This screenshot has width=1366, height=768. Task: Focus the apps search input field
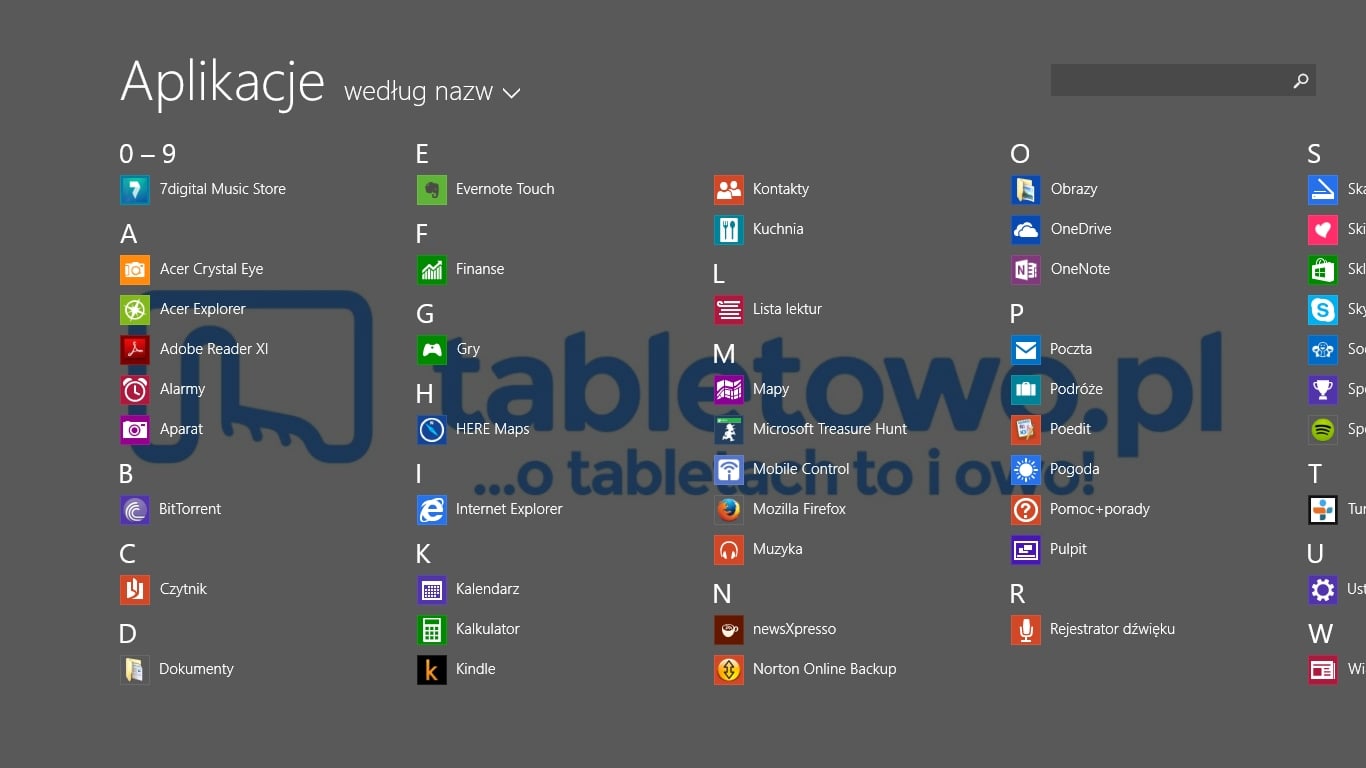click(x=1165, y=81)
